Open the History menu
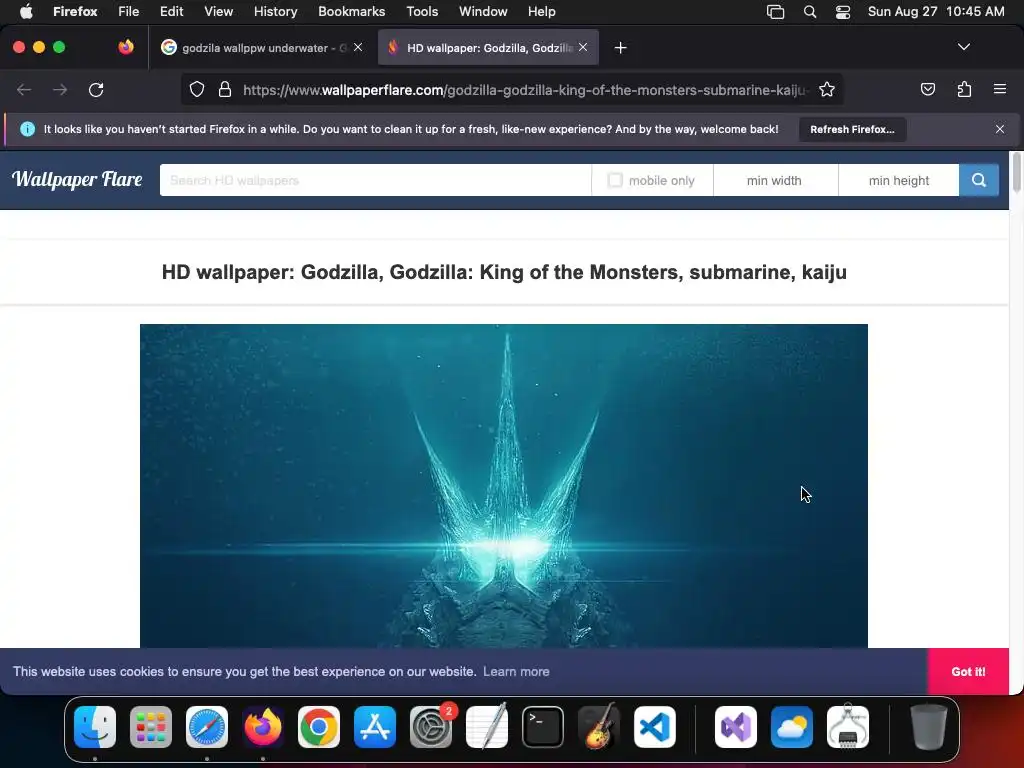Viewport: 1024px width, 768px height. coord(276,11)
